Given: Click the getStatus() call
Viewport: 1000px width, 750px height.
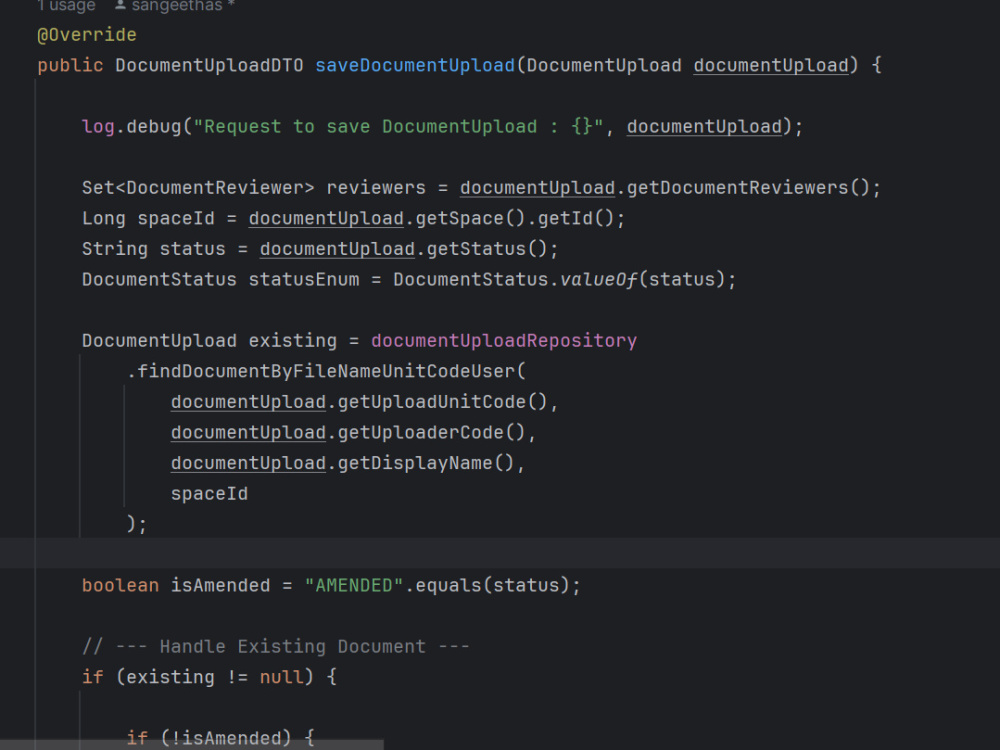Looking at the screenshot, I should click(x=487, y=249).
